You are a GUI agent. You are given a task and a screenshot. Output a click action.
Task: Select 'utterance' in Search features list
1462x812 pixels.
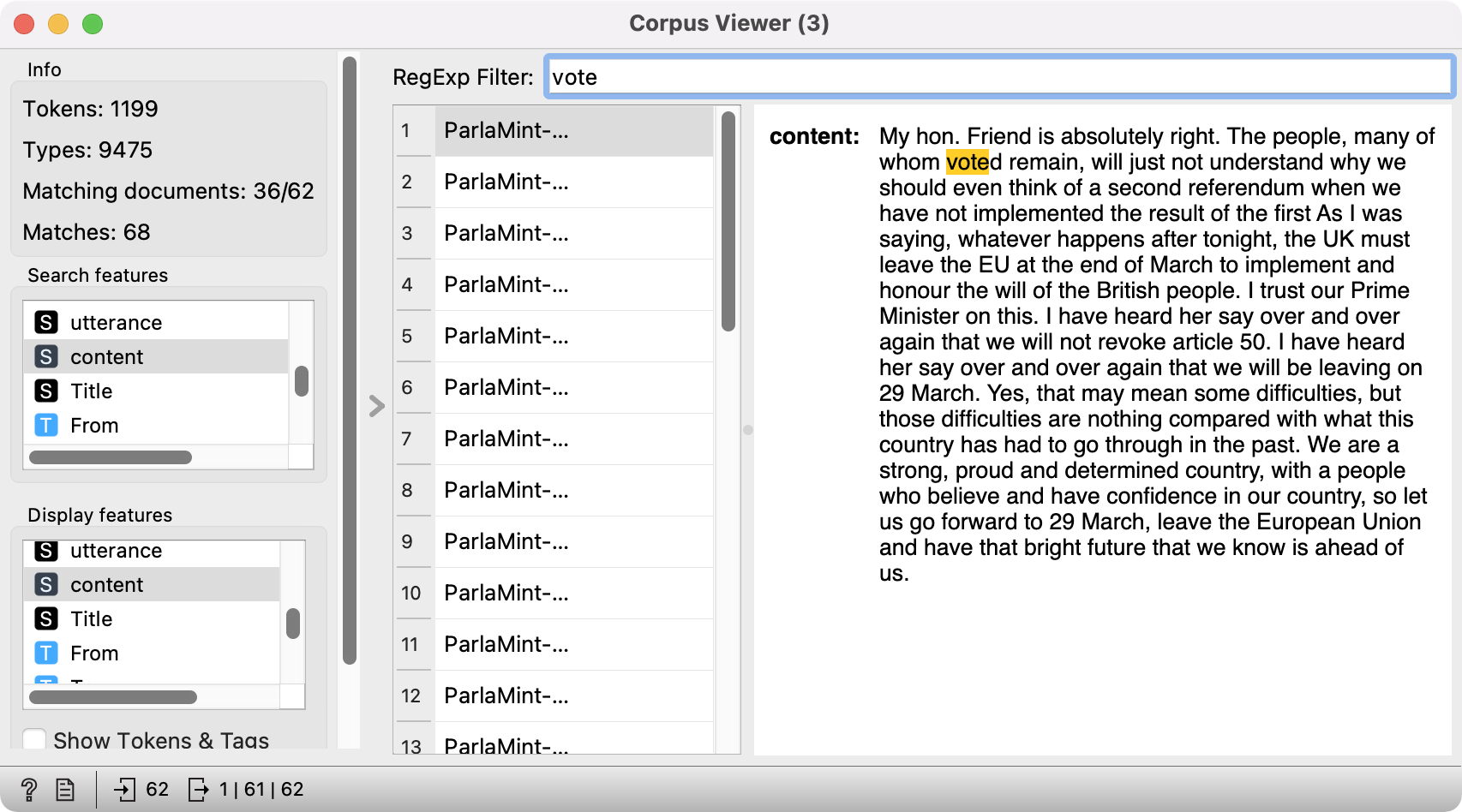[116, 323]
